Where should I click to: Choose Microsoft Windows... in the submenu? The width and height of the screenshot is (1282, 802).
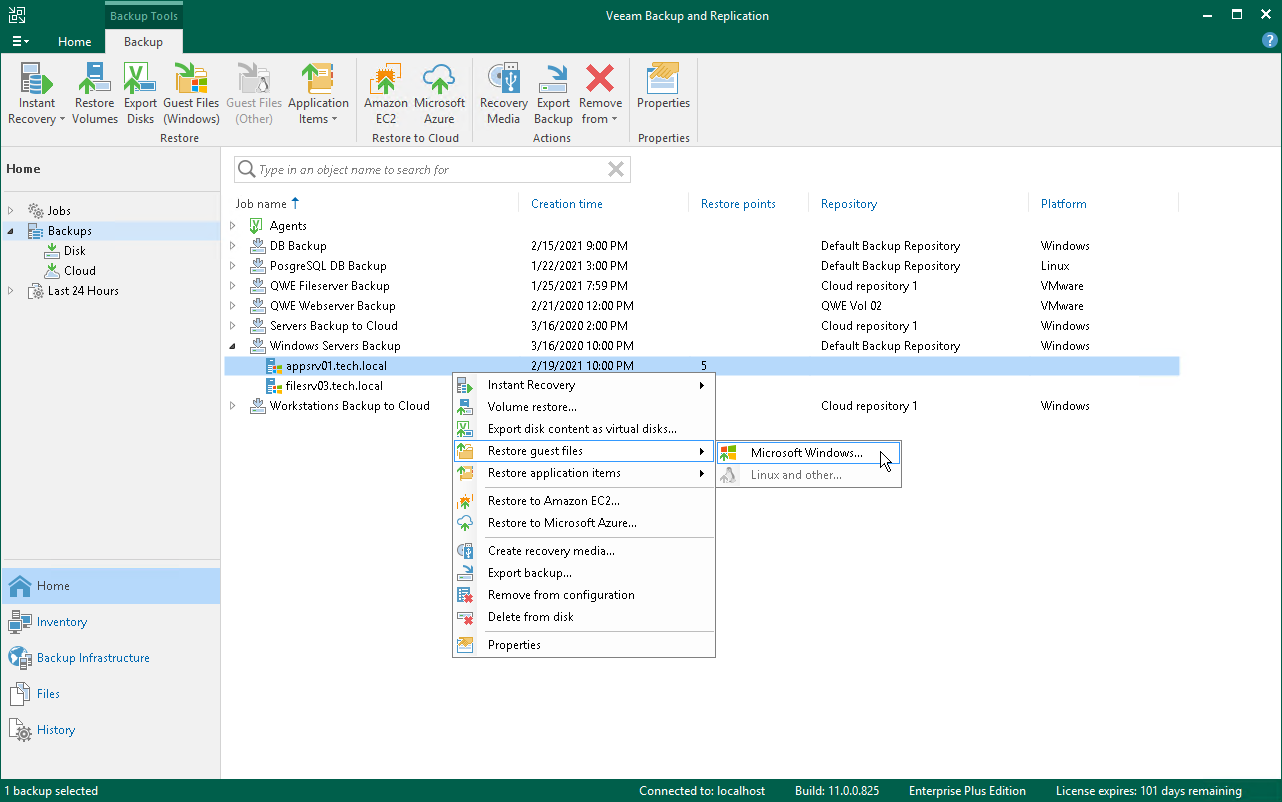[x=806, y=453]
